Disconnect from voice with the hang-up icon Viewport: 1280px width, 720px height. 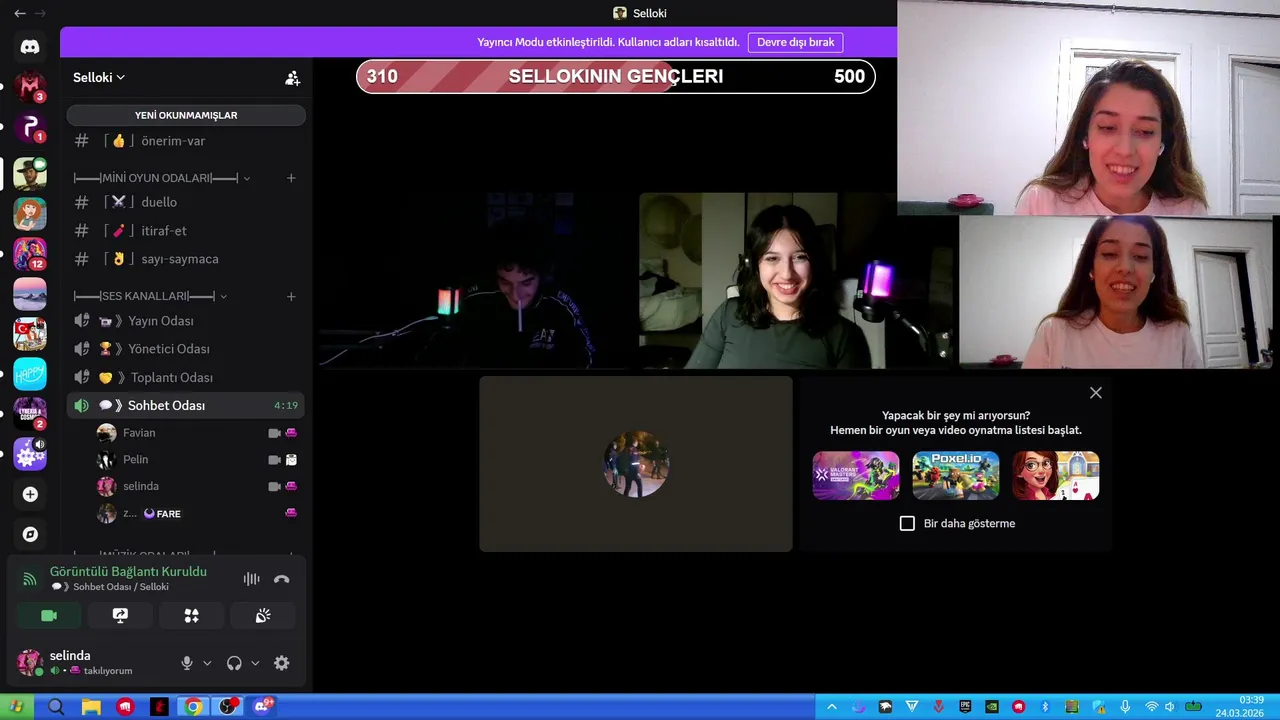coord(282,579)
